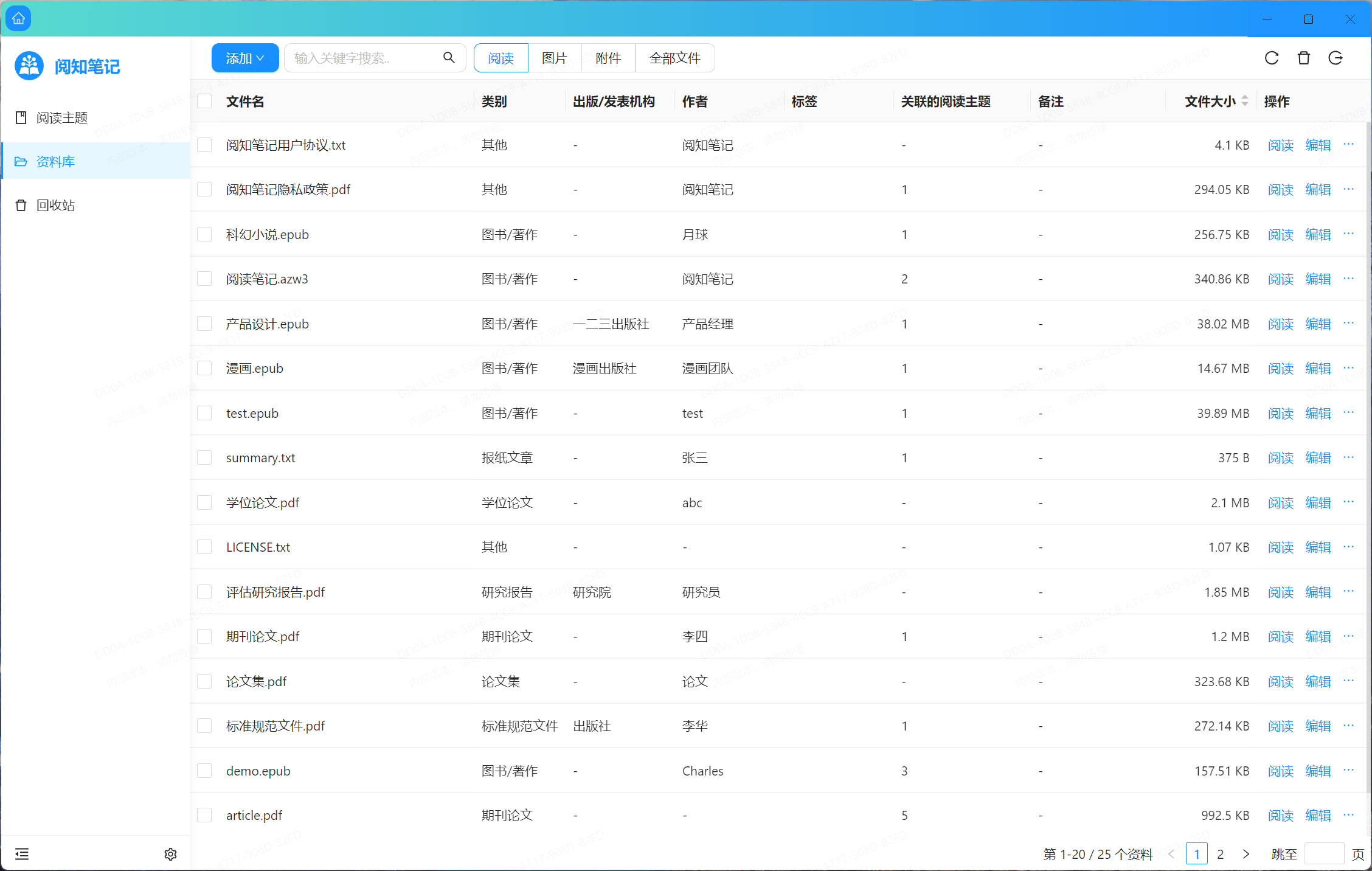
Task: Click 编辑 link for demo.epub
Action: (x=1318, y=771)
